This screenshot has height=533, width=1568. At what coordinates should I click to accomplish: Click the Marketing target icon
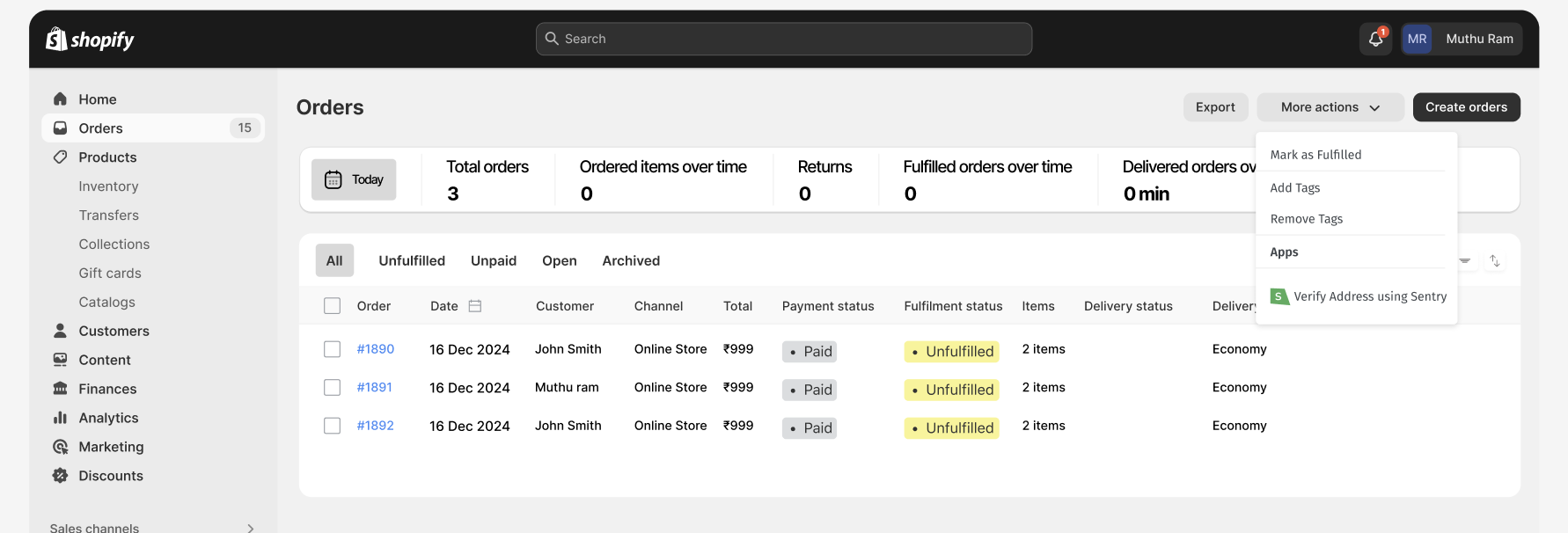pyautogui.click(x=60, y=447)
